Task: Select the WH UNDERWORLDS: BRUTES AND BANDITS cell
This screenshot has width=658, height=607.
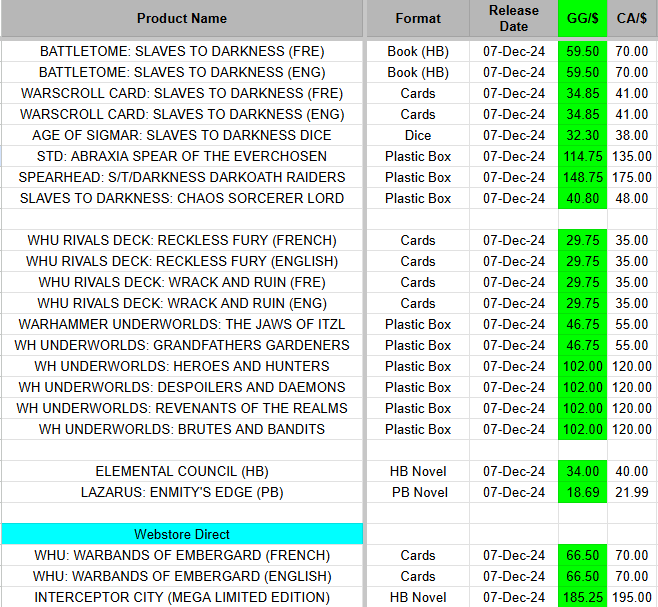Action: pos(182,429)
